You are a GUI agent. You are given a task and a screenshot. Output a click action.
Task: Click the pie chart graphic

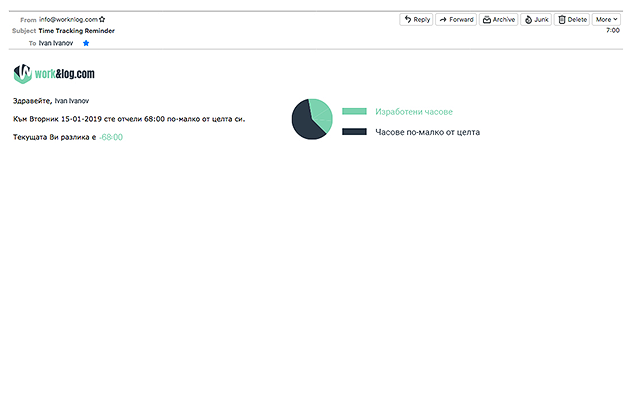point(312,119)
